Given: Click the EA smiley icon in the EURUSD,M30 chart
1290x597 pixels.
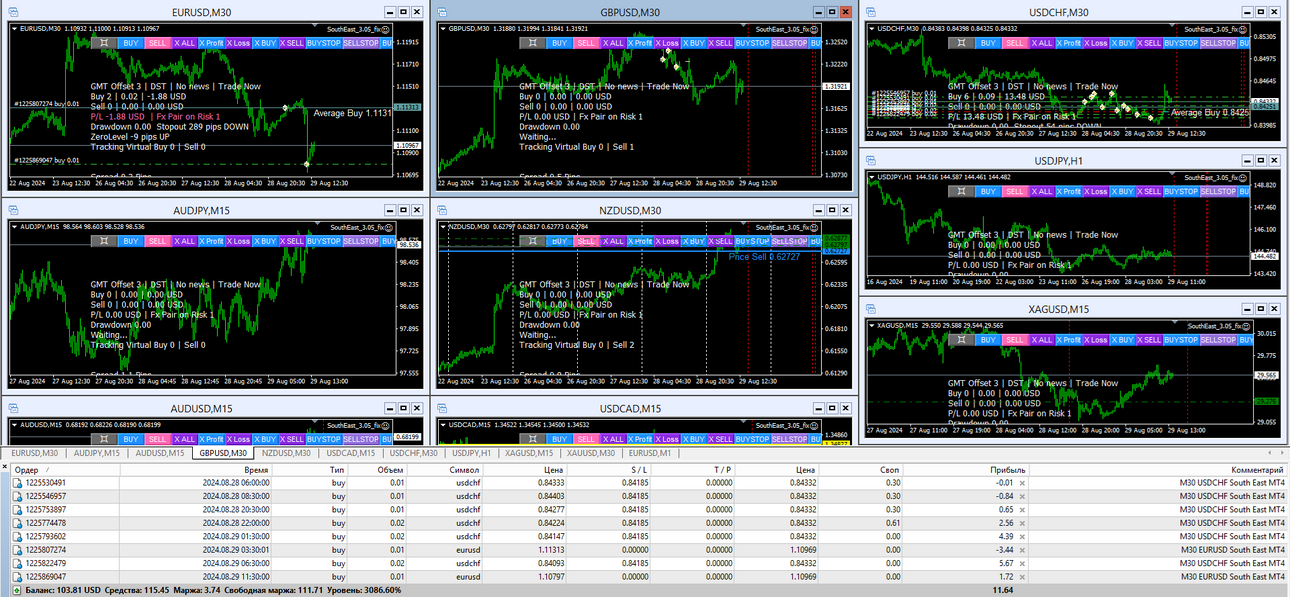Looking at the screenshot, I should pyautogui.click(x=387, y=29).
